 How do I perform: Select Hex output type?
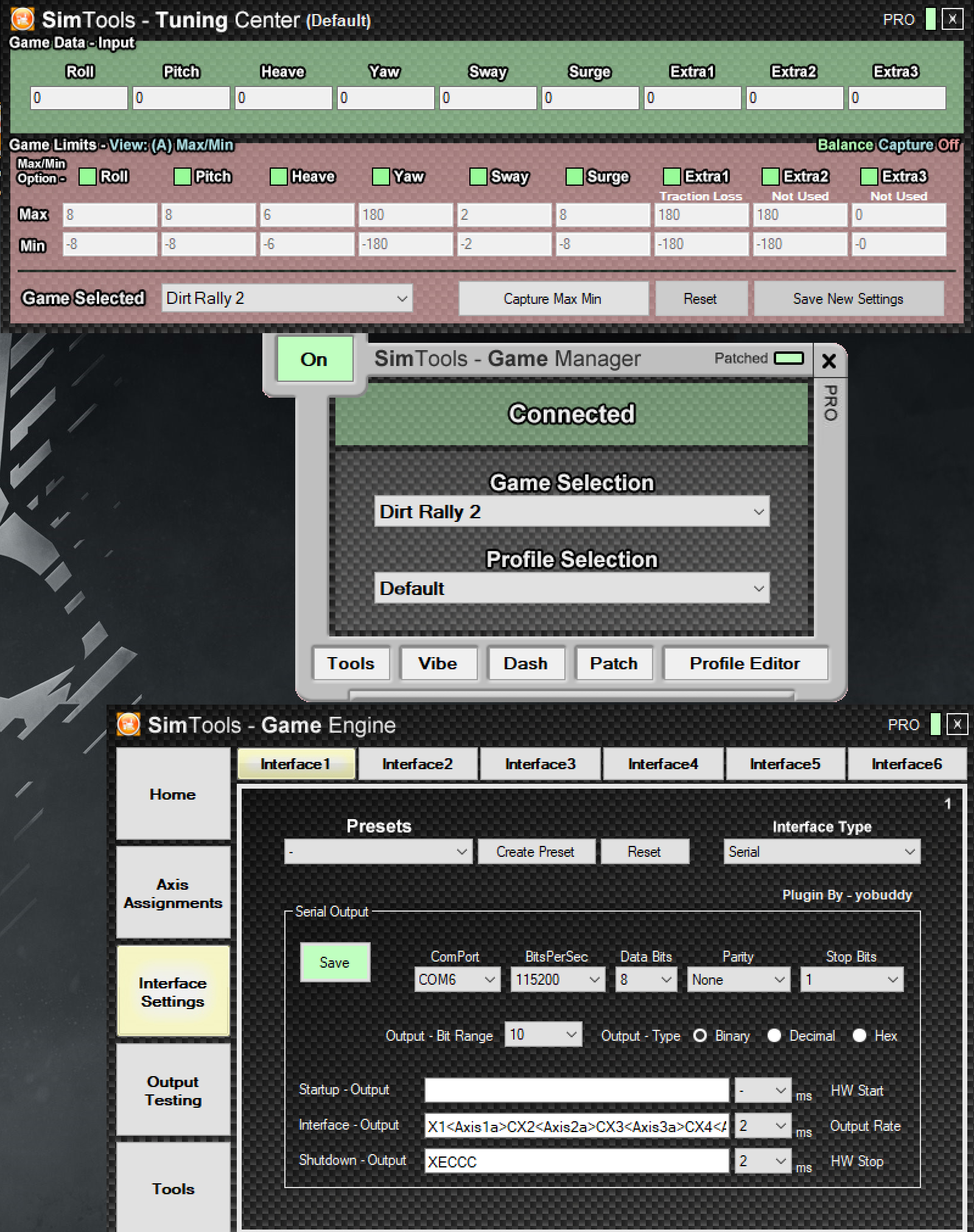(860, 1035)
